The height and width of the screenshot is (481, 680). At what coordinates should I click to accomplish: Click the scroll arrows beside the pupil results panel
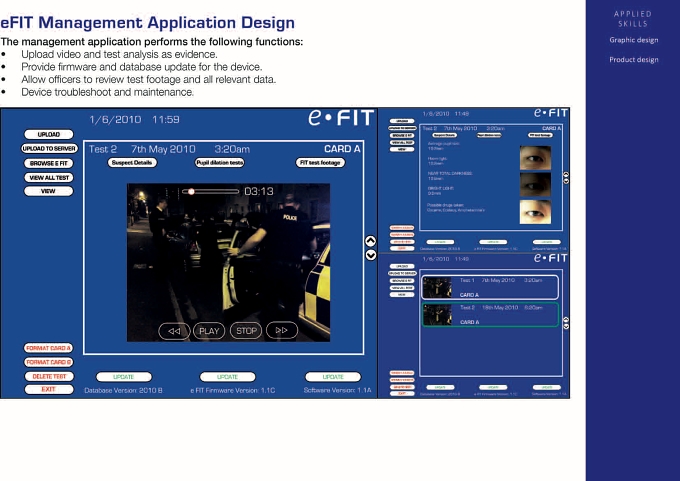coord(566,178)
